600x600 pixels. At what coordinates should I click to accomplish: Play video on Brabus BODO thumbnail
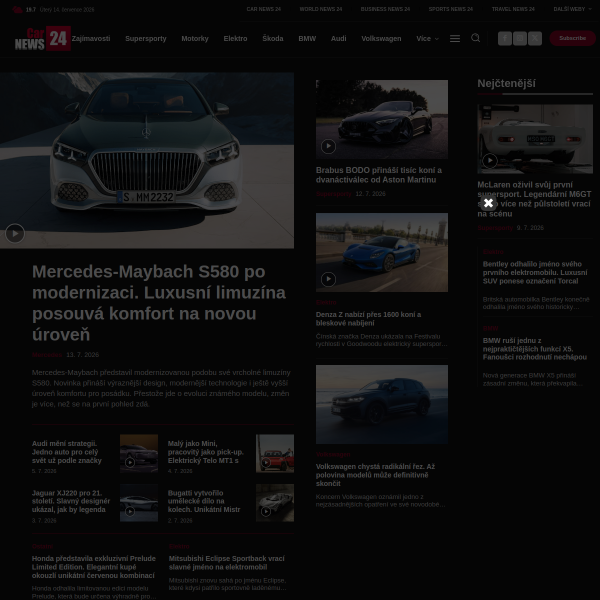pyautogui.click(x=328, y=146)
